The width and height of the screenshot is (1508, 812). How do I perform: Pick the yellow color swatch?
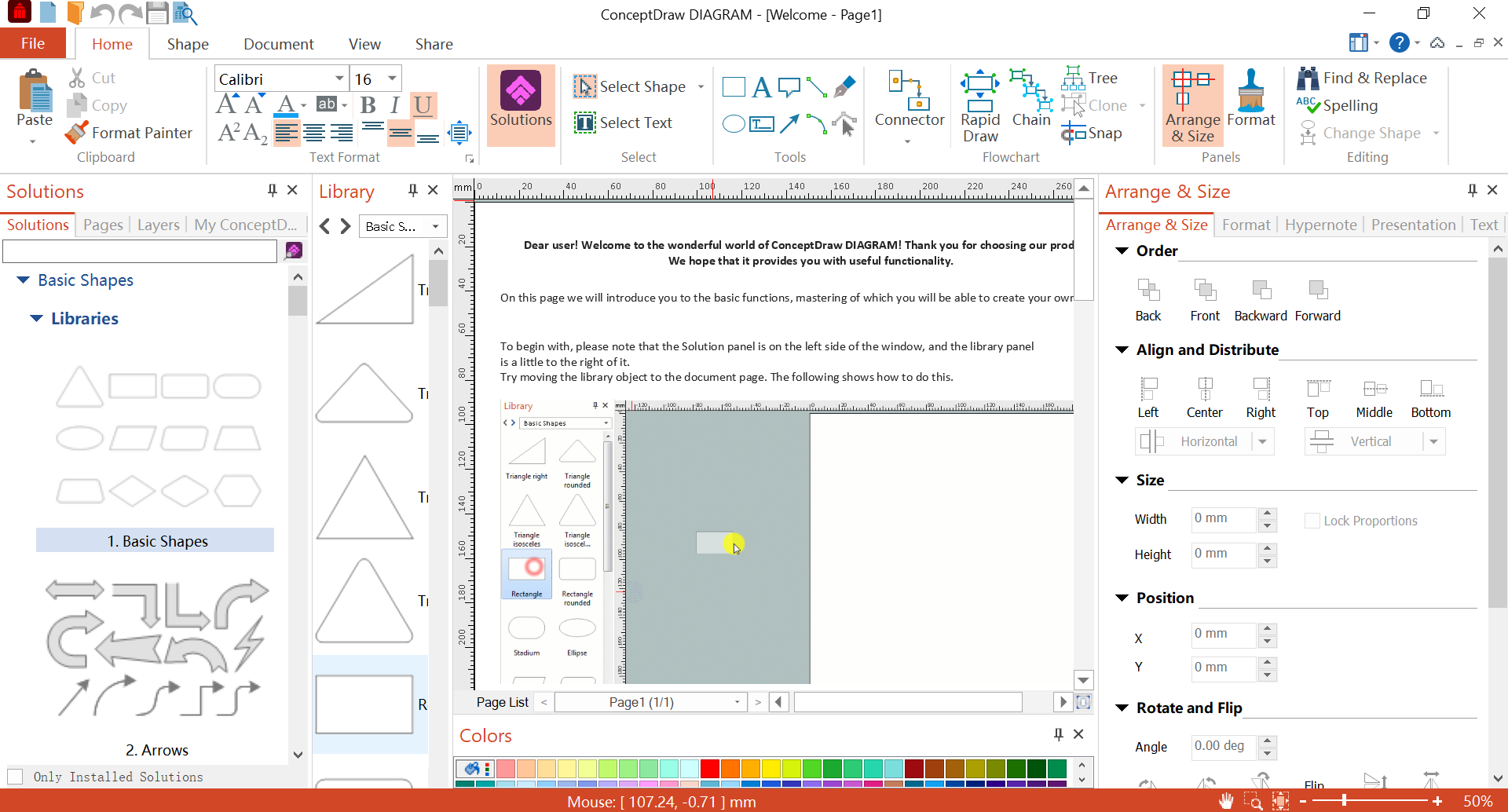coord(770,768)
